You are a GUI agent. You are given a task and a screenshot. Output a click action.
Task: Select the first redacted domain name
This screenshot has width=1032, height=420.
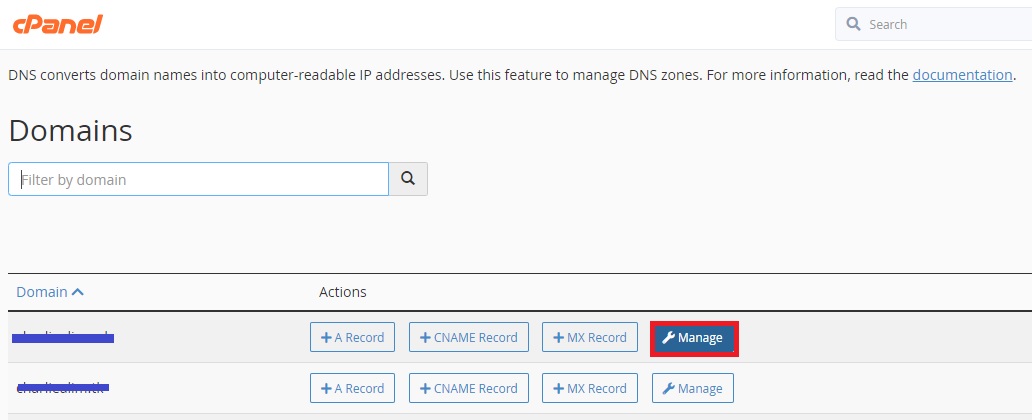click(63, 338)
